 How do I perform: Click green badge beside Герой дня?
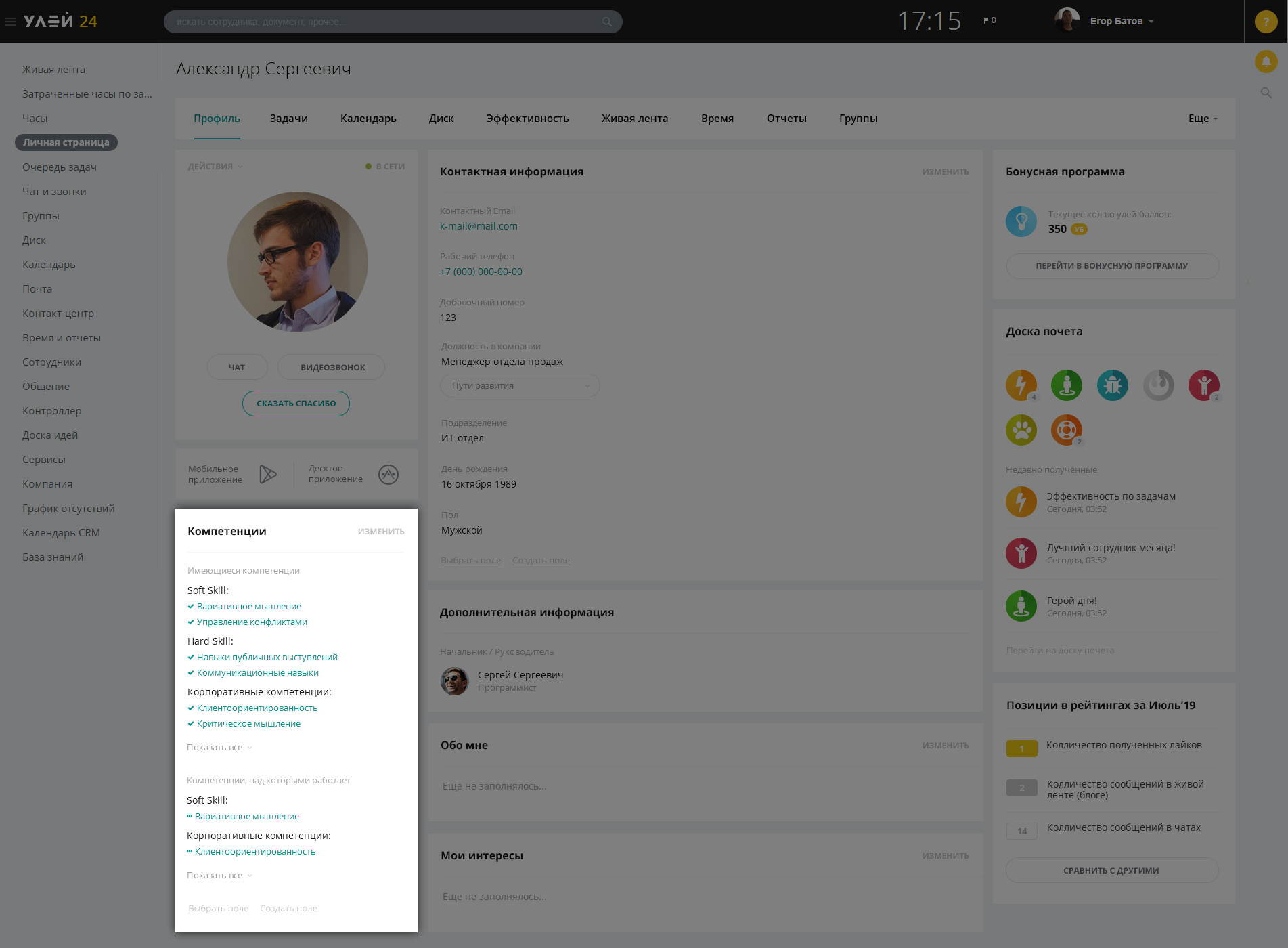(x=1021, y=606)
